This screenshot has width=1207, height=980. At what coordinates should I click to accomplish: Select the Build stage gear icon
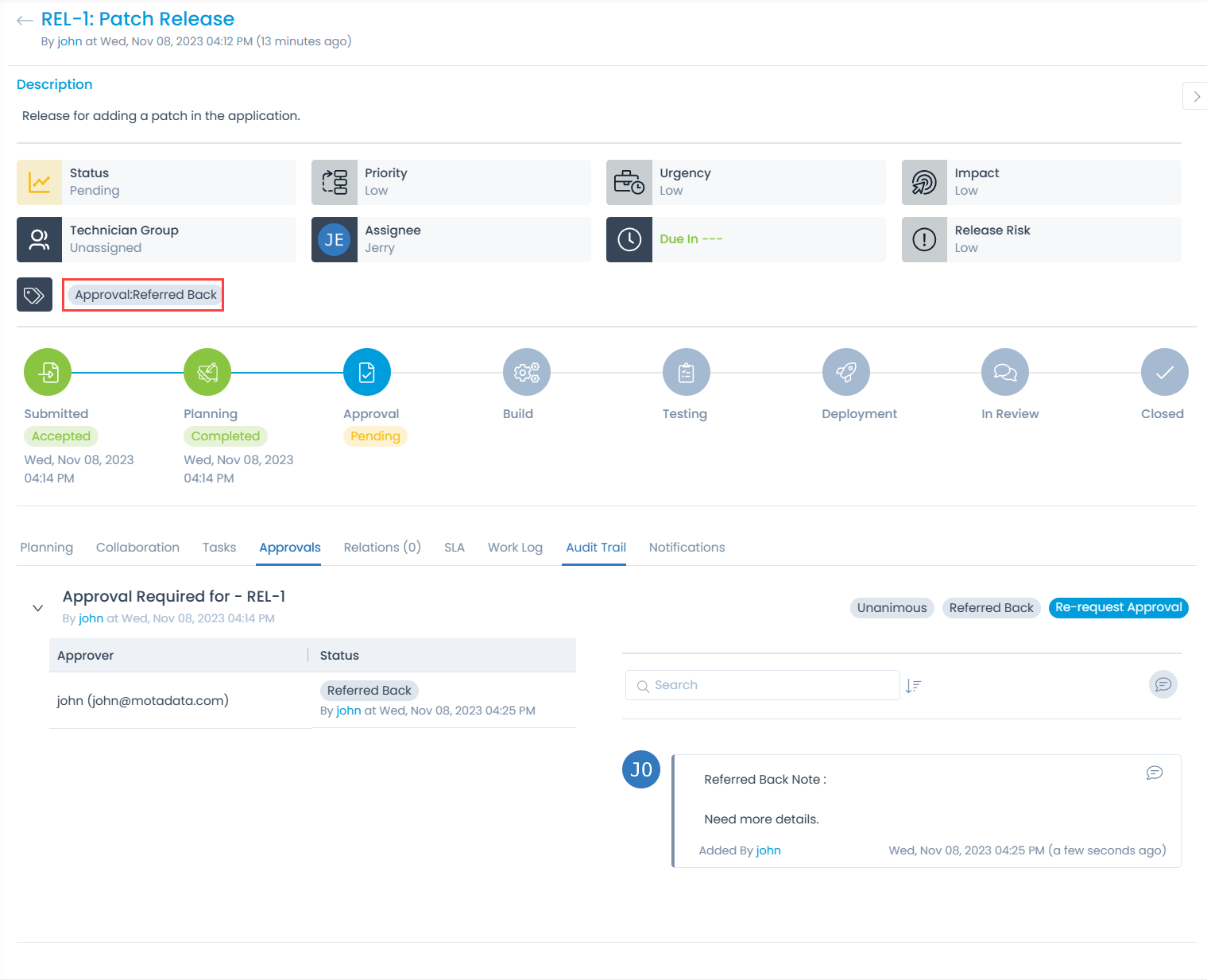click(526, 372)
